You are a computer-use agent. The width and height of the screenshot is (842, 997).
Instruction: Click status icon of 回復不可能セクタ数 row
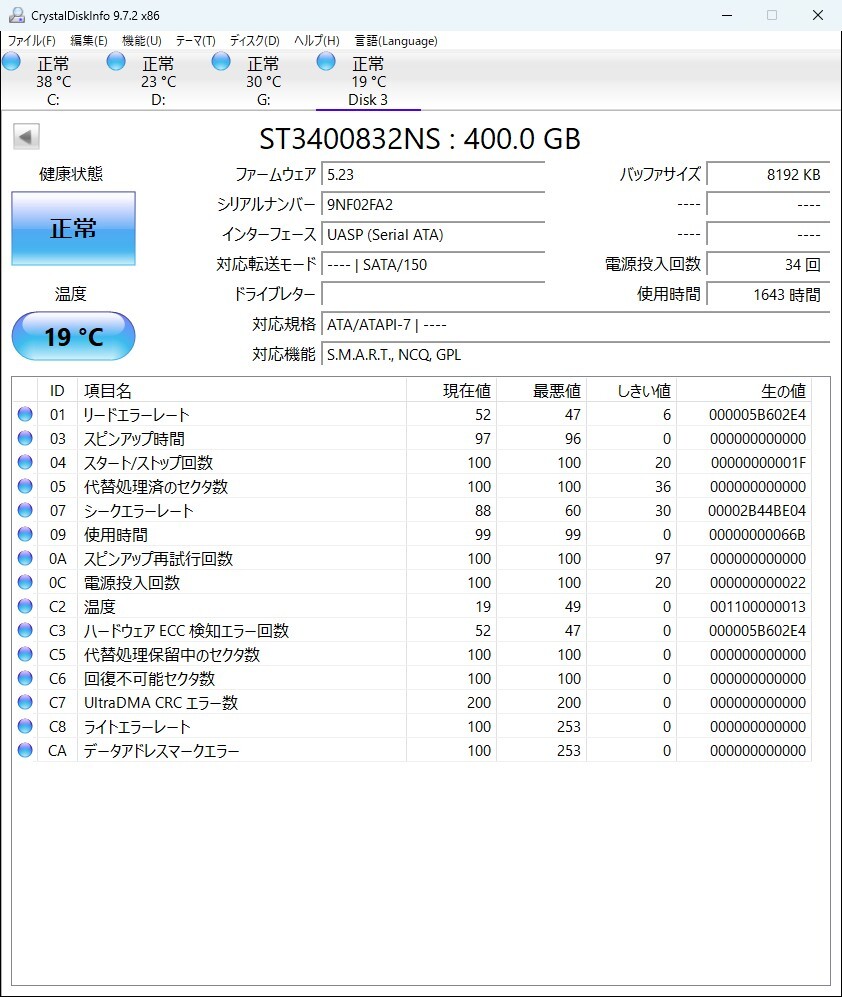click(25, 678)
